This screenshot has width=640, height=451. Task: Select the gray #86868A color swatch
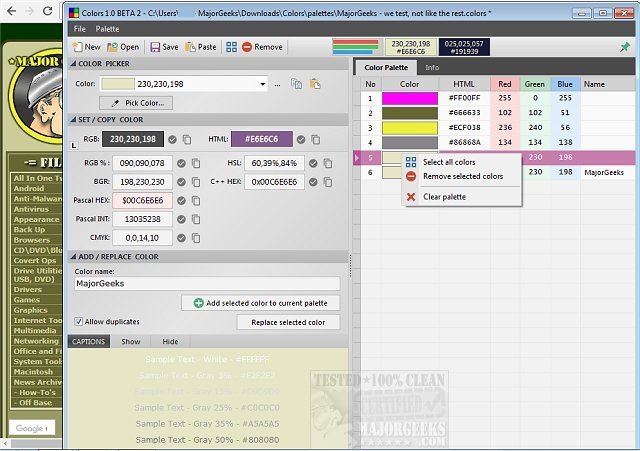point(410,142)
